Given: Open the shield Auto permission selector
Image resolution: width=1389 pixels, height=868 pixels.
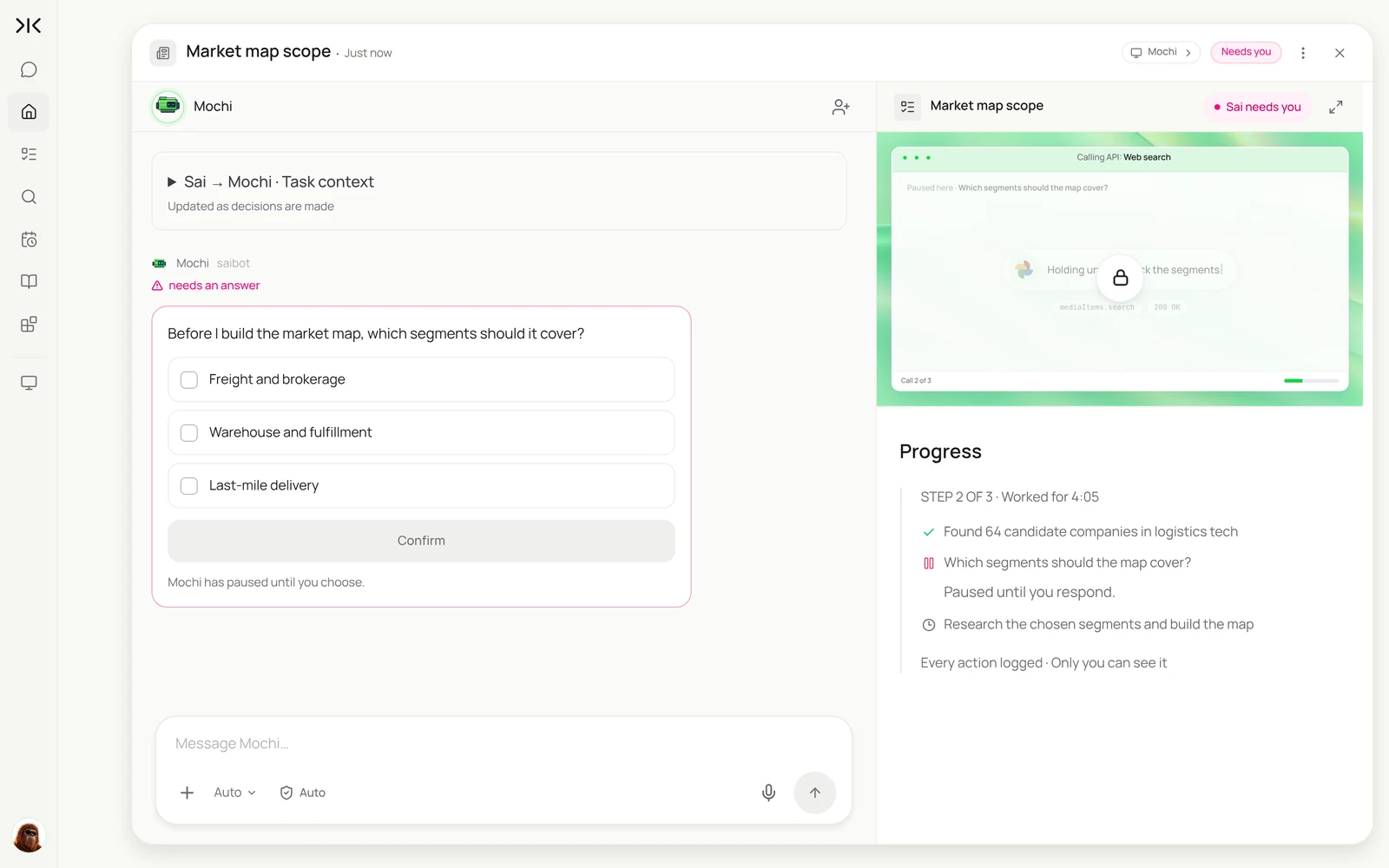Looking at the screenshot, I should coord(303,792).
